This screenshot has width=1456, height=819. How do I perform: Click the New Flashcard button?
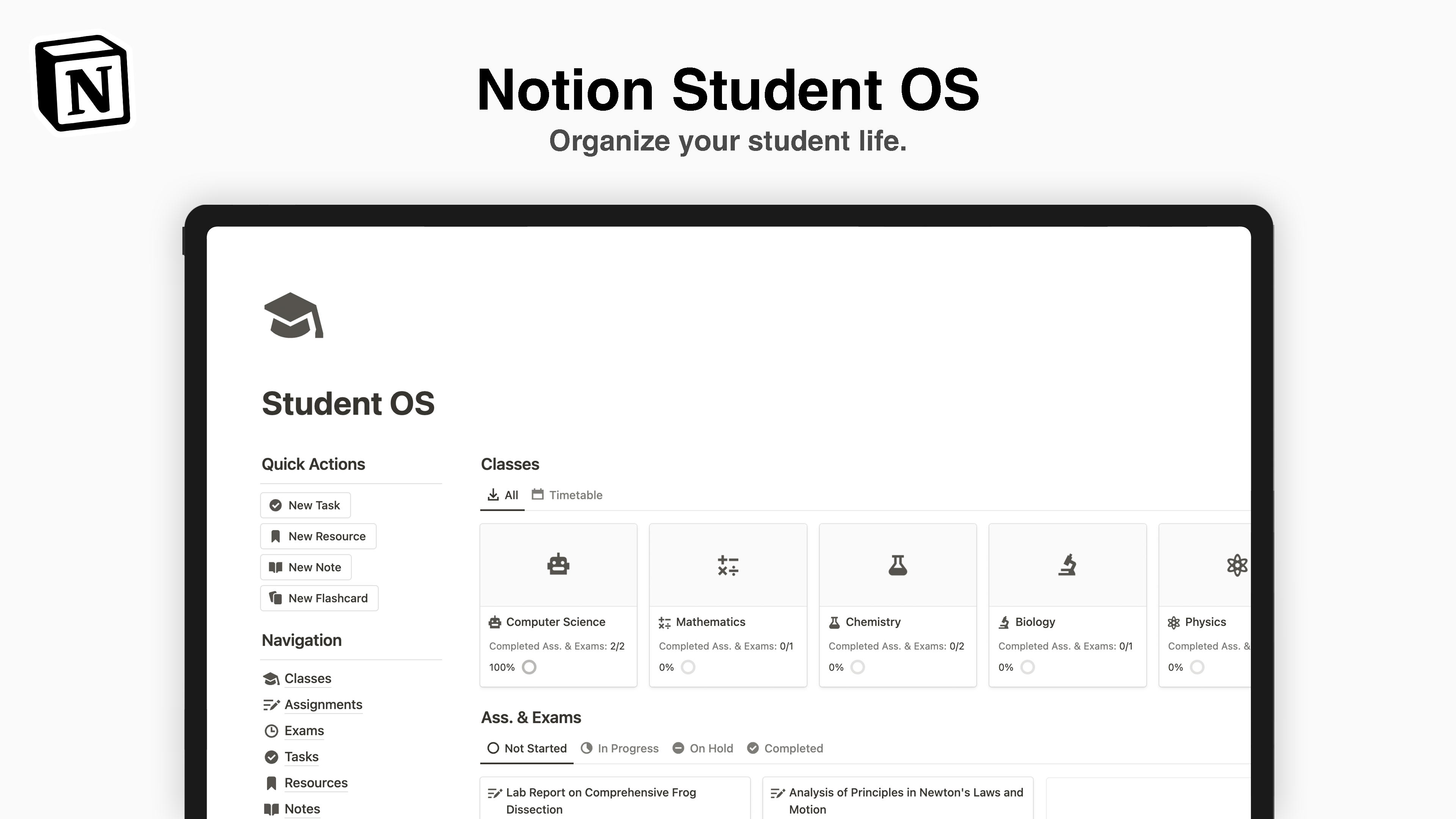point(319,598)
